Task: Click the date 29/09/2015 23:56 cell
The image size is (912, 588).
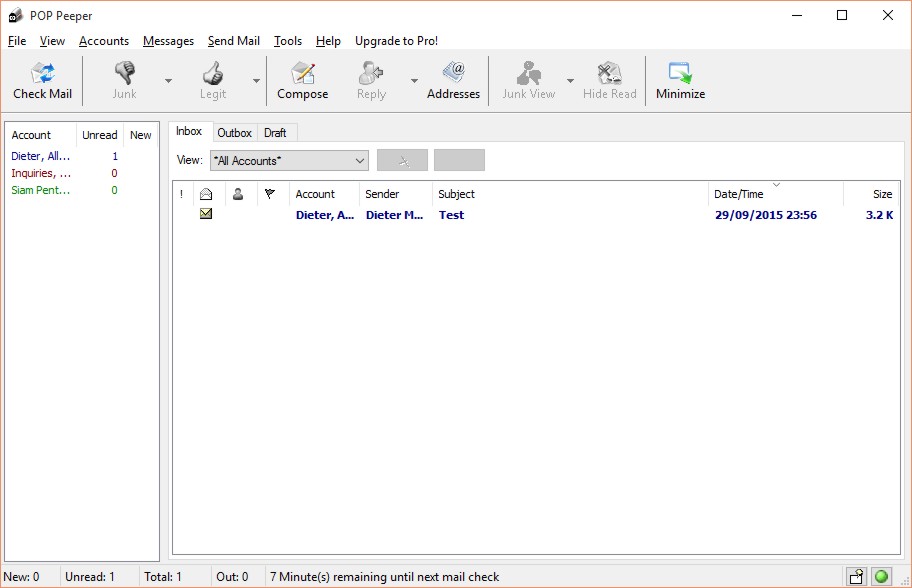Action: pos(765,215)
